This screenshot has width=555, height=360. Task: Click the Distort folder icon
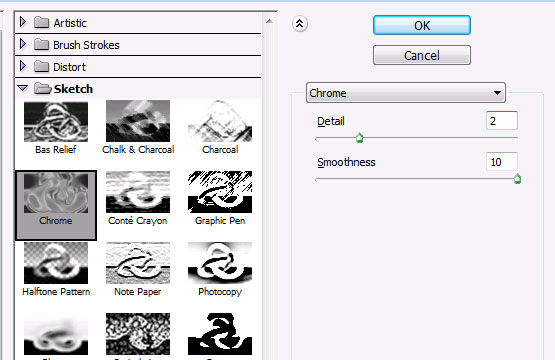pyautogui.click(x=41, y=67)
